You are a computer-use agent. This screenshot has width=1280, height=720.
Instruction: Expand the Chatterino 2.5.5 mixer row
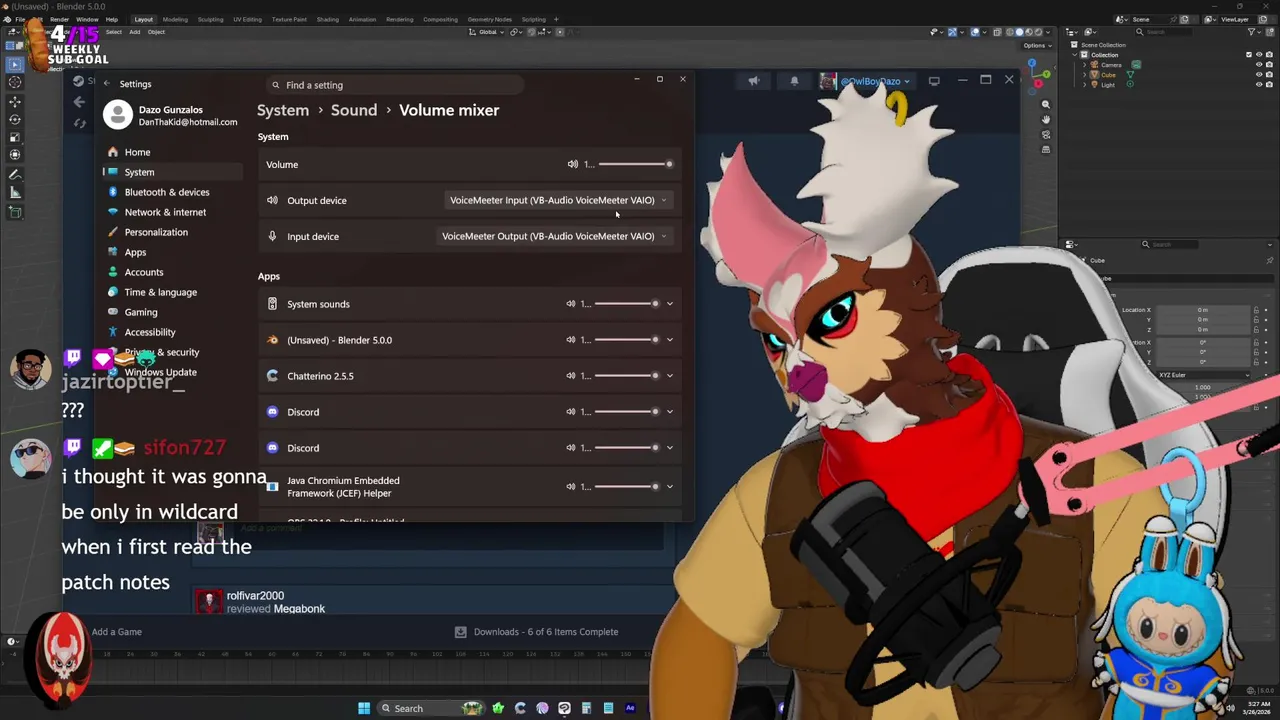point(670,376)
